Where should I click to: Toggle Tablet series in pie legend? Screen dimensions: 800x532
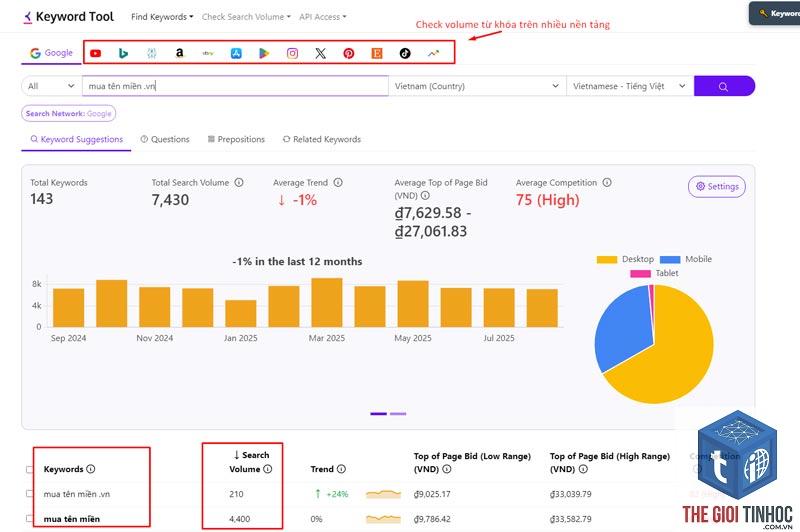tap(655, 273)
